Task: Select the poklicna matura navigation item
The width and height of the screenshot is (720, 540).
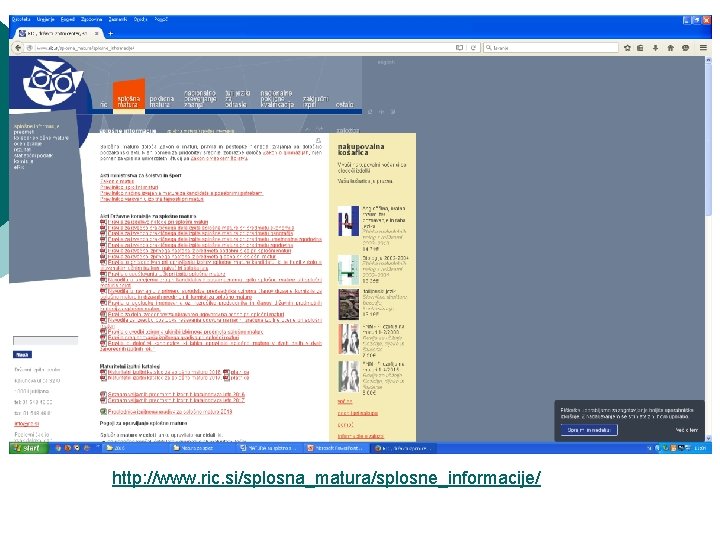Action: click(162, 101)
